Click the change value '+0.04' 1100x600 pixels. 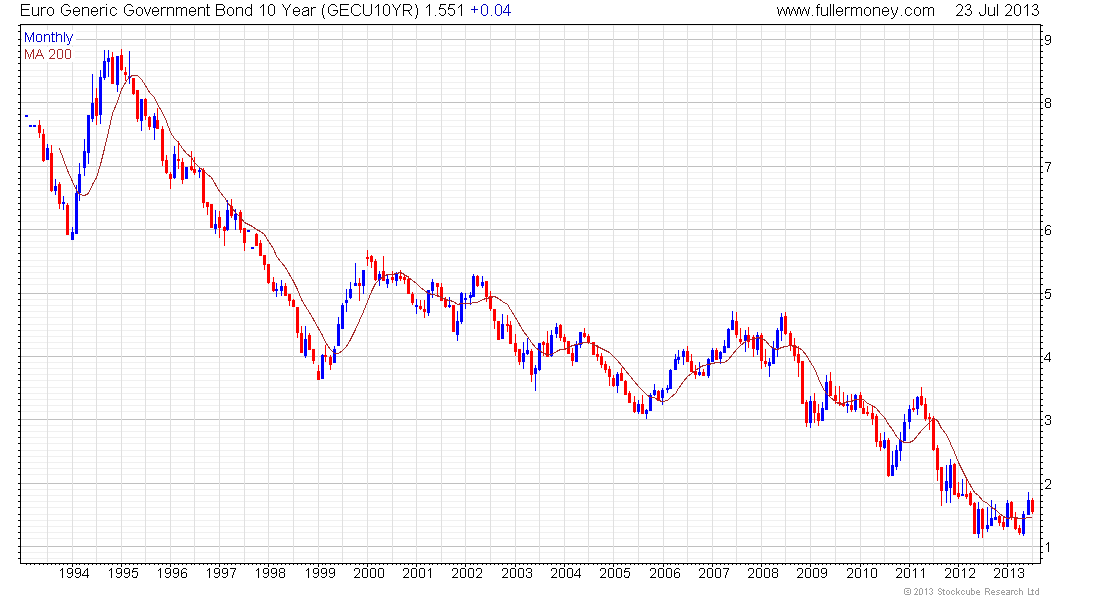490,11
